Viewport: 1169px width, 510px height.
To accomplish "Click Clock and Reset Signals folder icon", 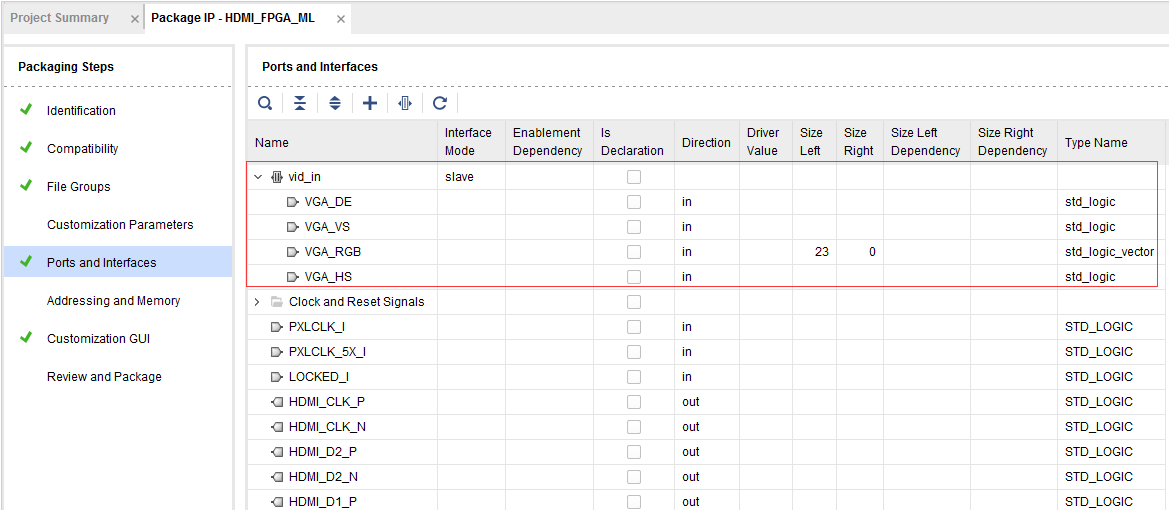I will click(277, 302).
